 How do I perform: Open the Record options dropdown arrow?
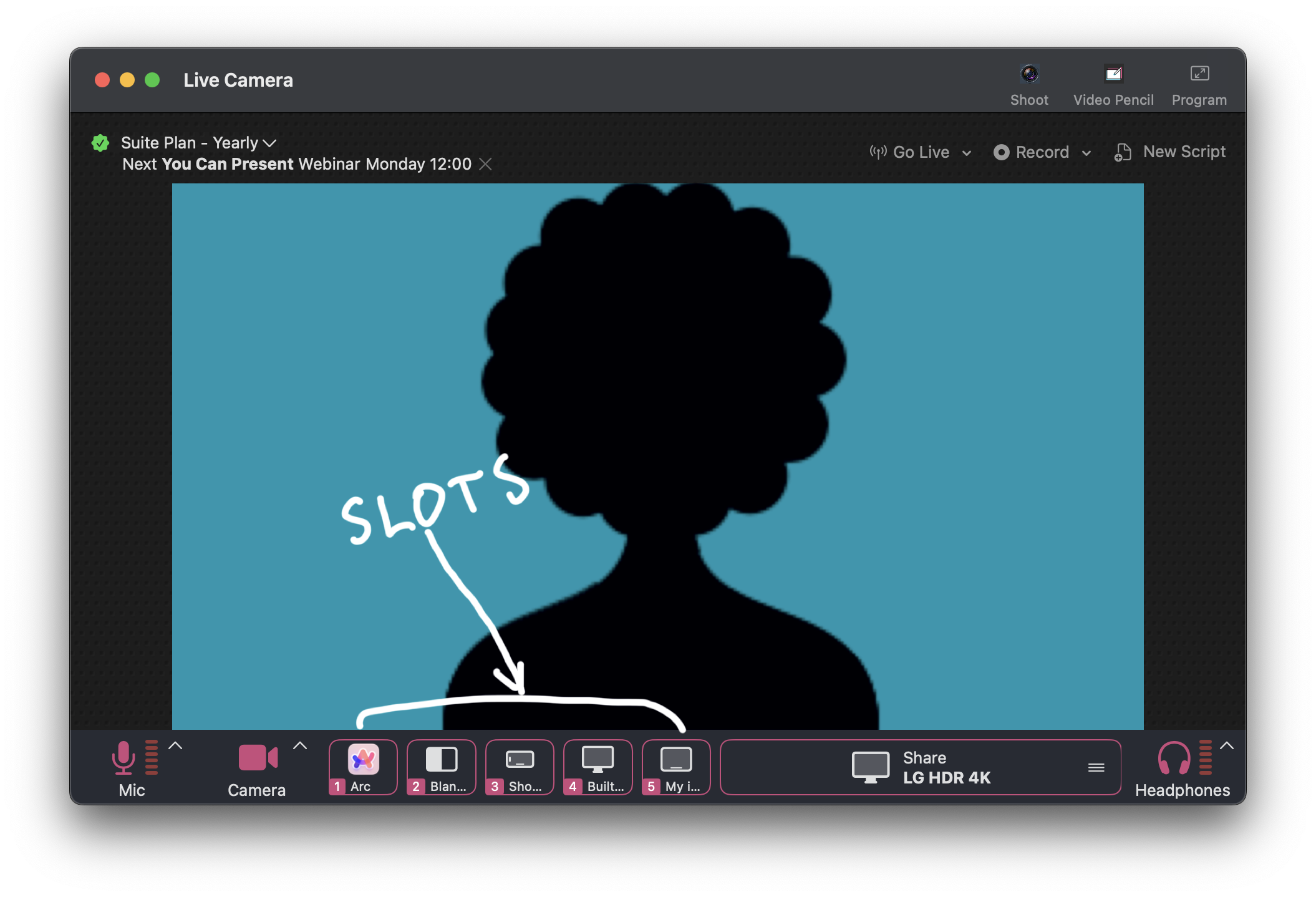click(1086, 153)
